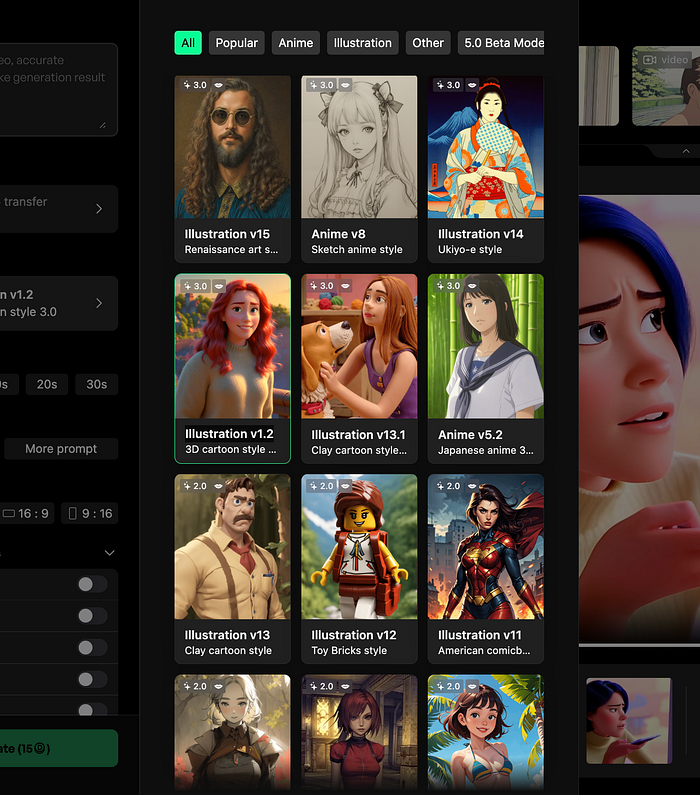Screen dimensions: 700x795
Task: Click the face-mask icon on Illustration v12
Action: (345, 486)
